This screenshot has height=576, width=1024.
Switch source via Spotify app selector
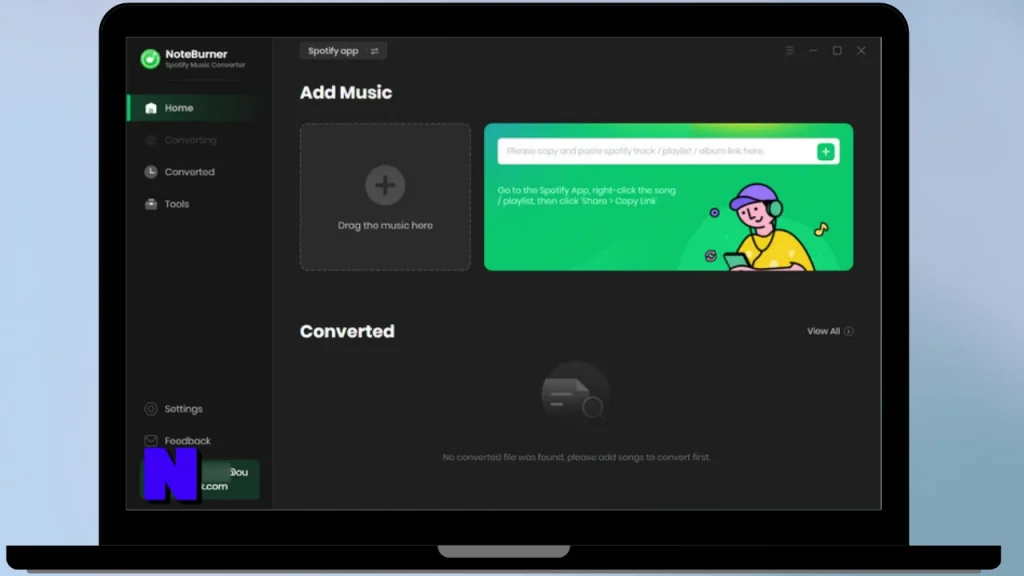click(344, 51)
